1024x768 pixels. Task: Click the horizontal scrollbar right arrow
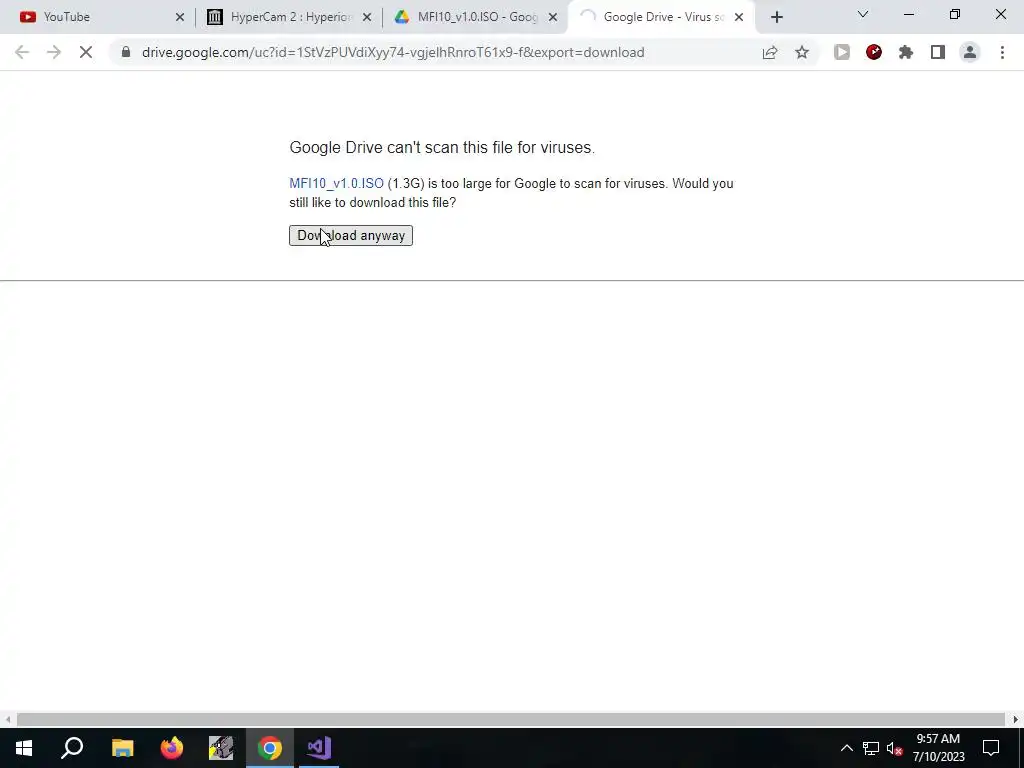[1016, 720]
